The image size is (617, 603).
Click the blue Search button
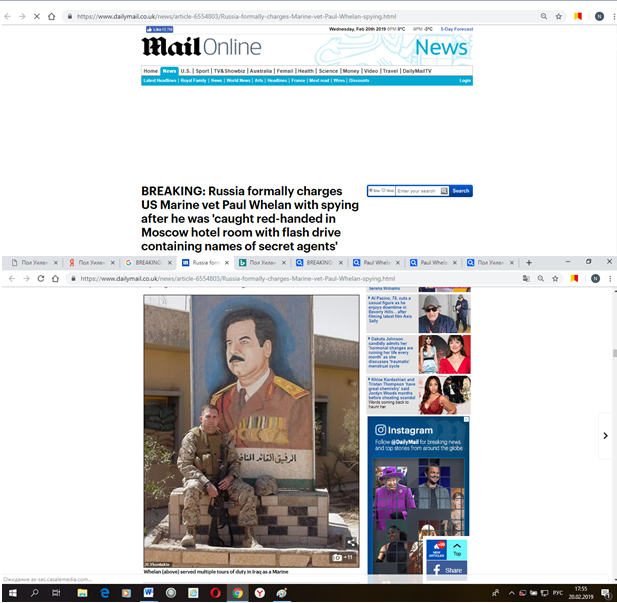coord(461,191)
